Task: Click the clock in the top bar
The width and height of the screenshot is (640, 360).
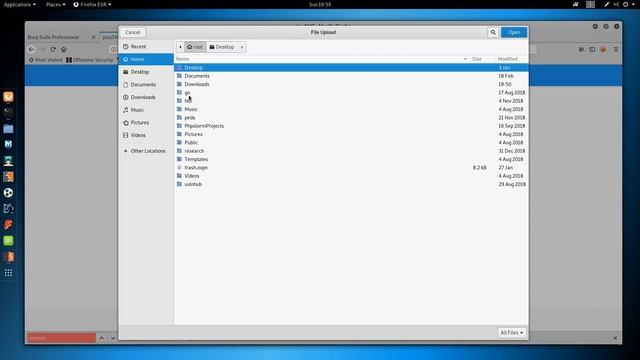Action: [320, 4]
